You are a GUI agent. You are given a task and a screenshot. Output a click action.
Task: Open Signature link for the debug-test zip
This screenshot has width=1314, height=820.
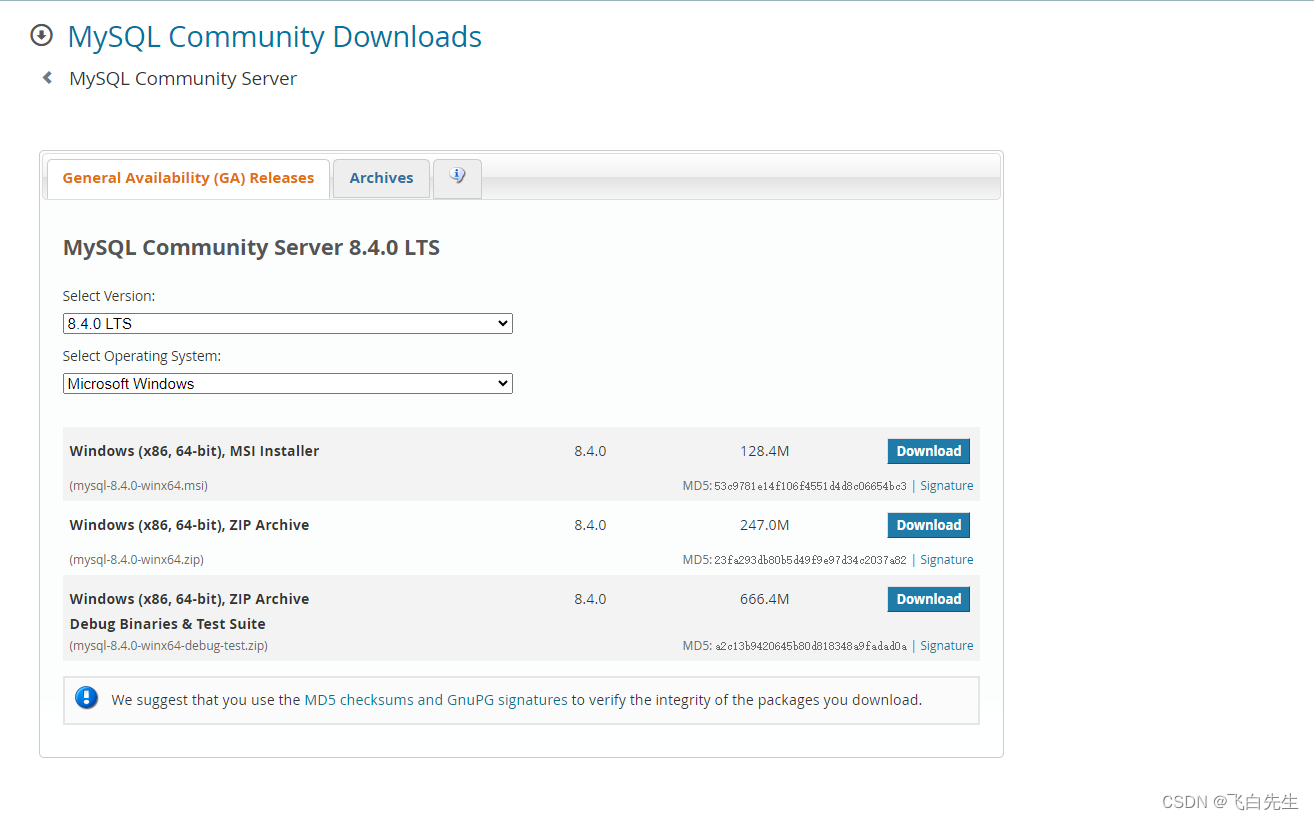pyautogui.click(x=946, y=646)
